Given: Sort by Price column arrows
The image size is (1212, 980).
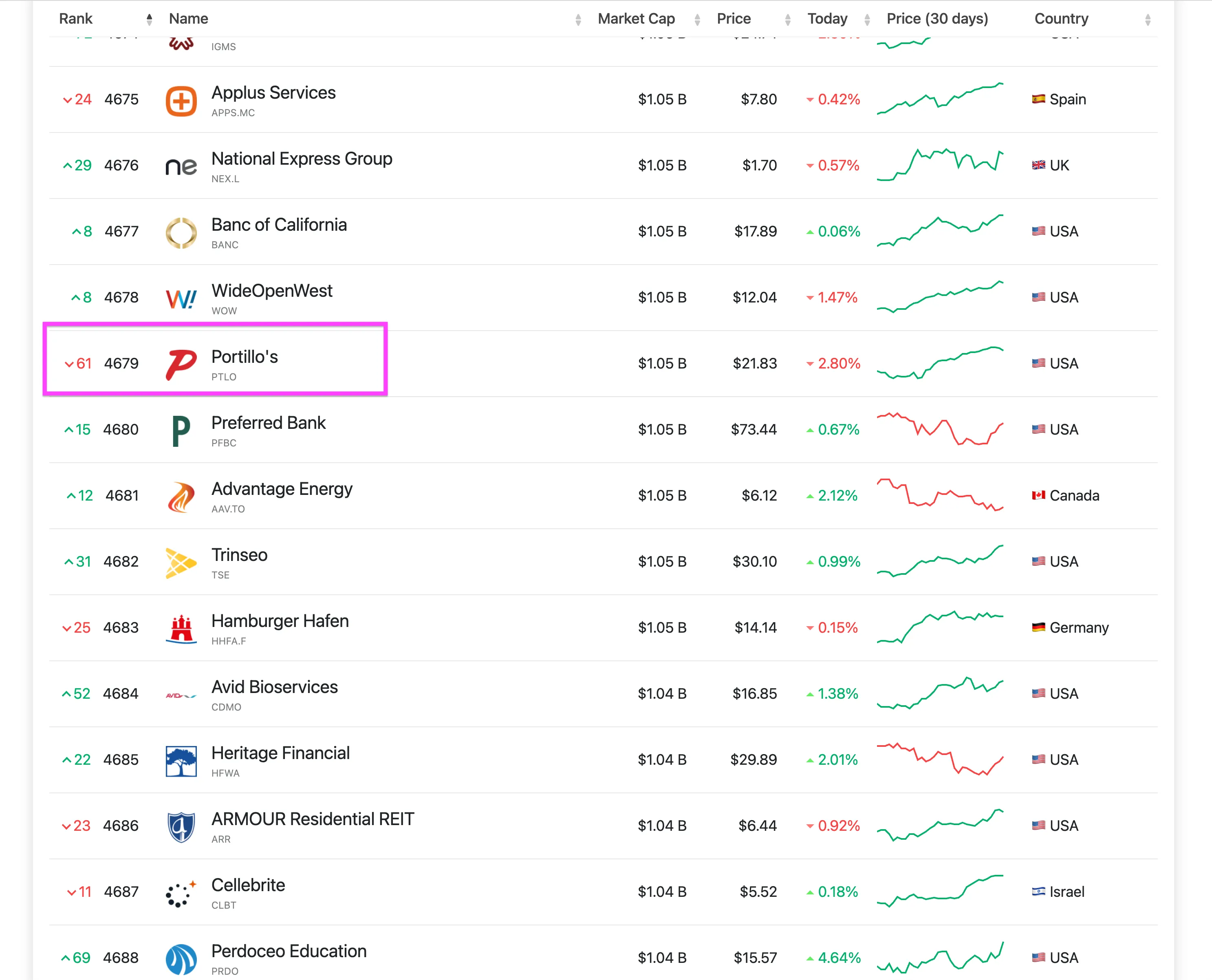Looking at the screenshot, I should tap(788, 20).
